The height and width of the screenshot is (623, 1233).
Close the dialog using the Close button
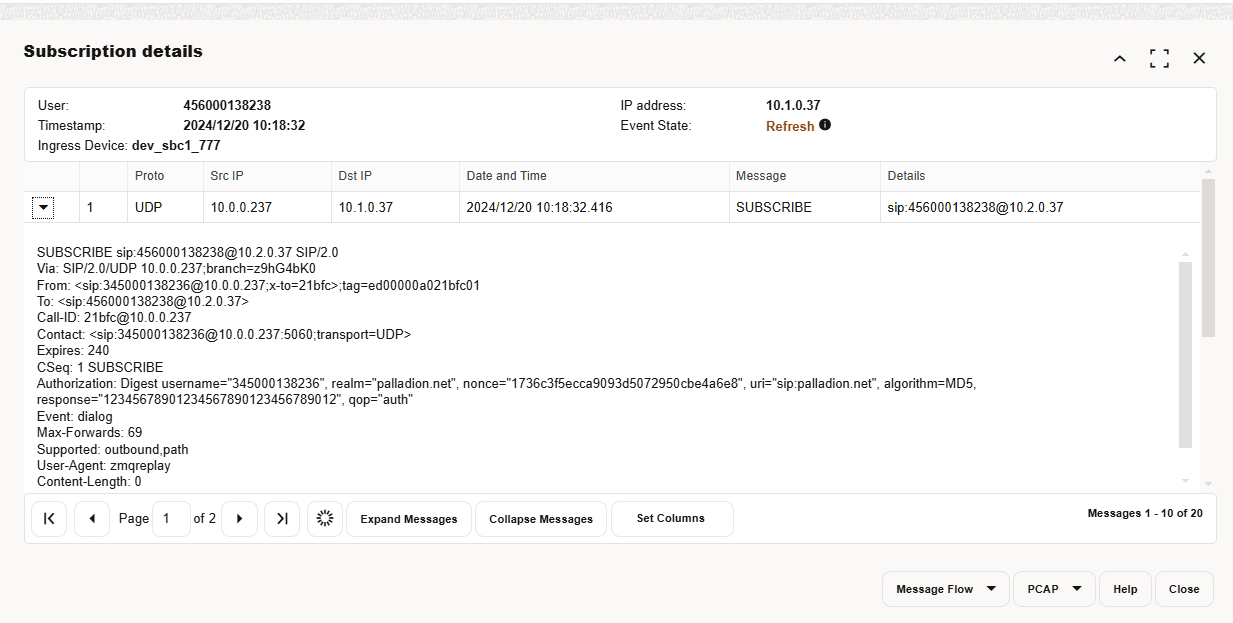click(x=1184, y=589)
